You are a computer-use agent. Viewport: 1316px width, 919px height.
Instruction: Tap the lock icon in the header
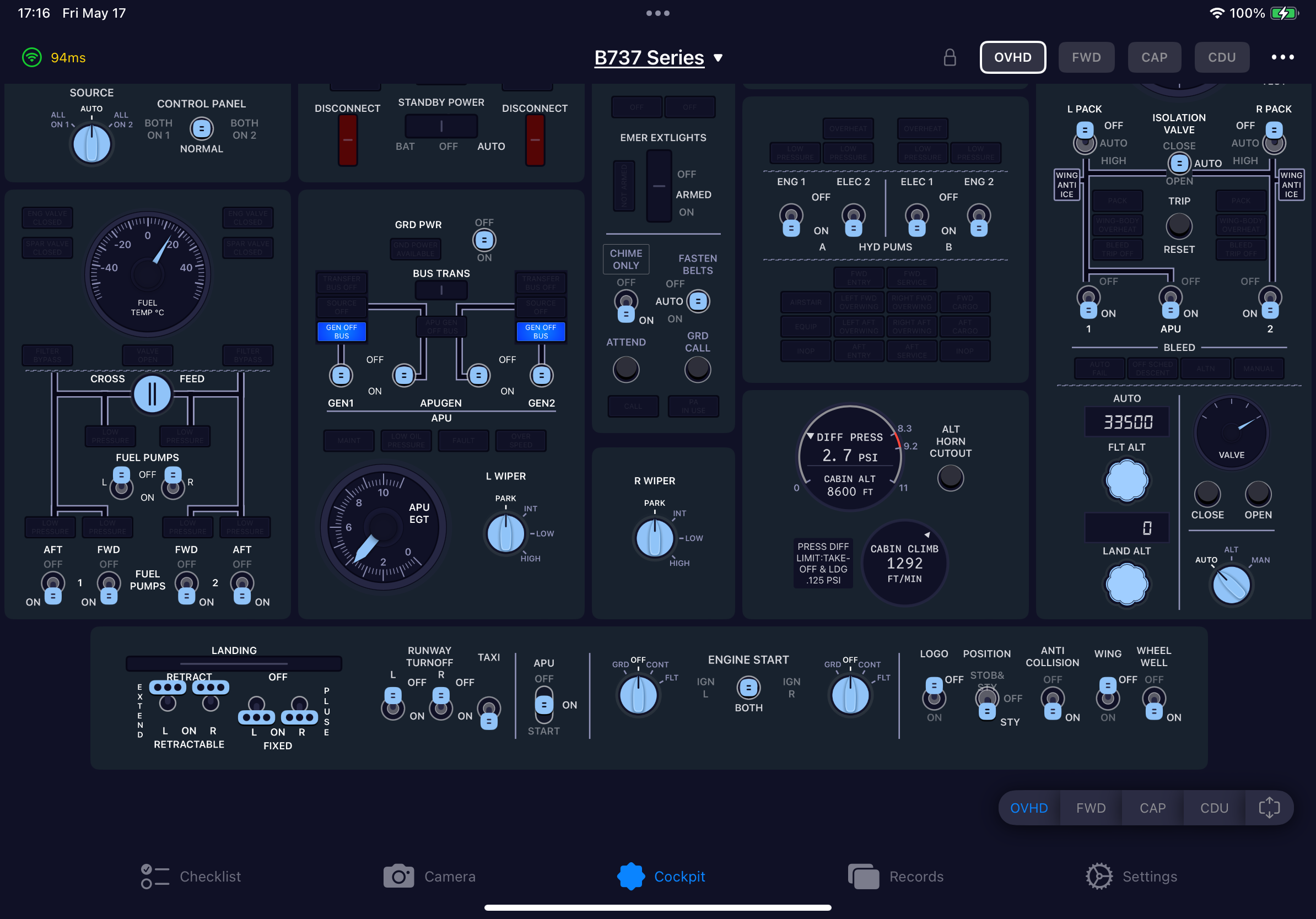(x=950, y=57)
